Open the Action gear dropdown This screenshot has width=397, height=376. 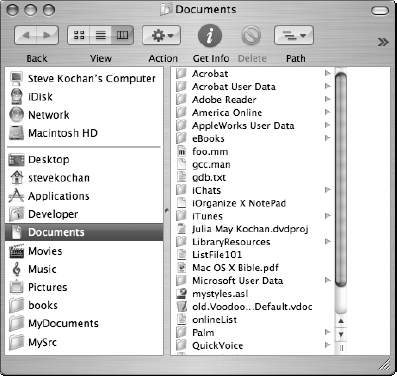point(162,35)
